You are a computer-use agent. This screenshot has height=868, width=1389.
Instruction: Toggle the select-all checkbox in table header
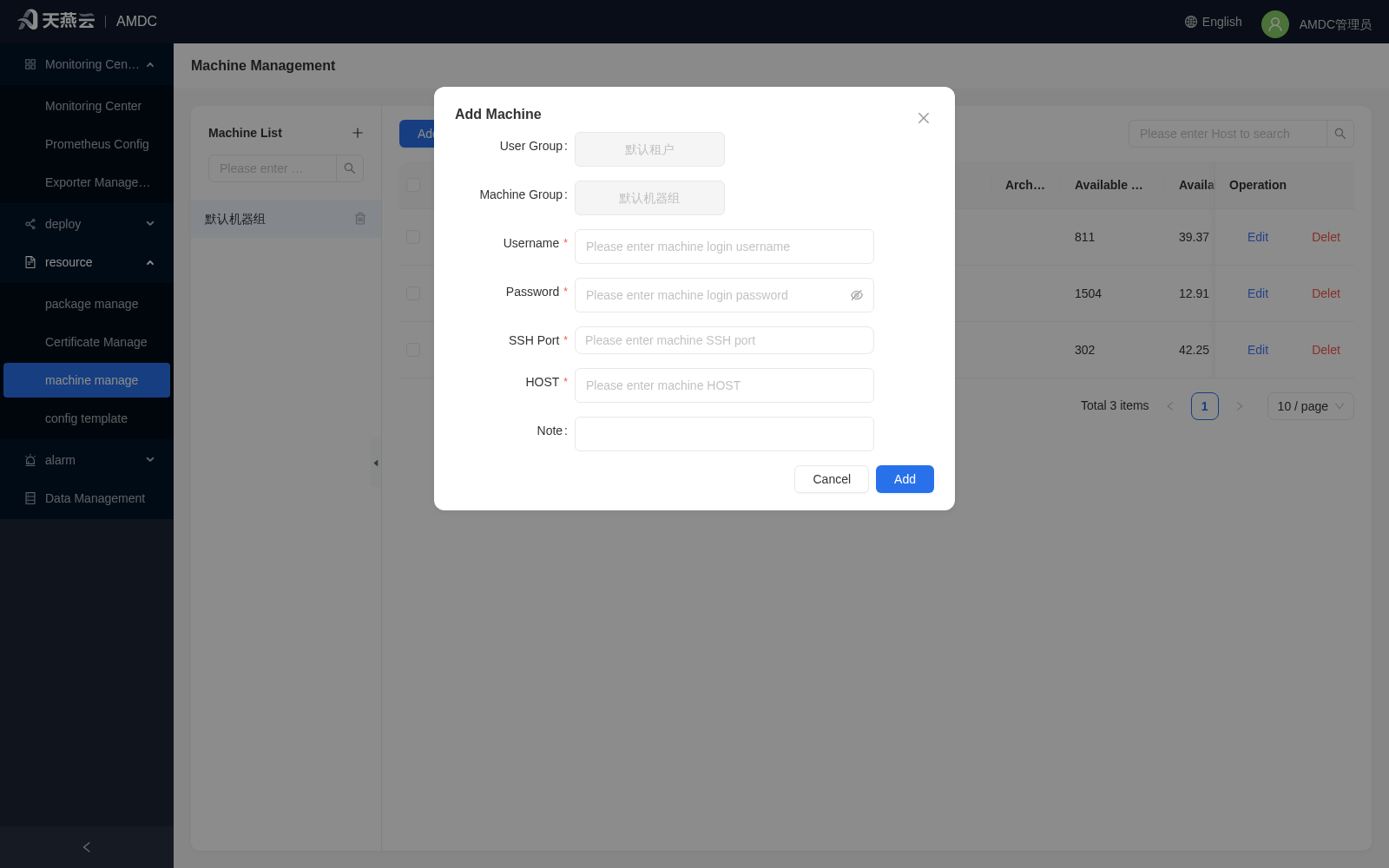(x=413, y=185)
